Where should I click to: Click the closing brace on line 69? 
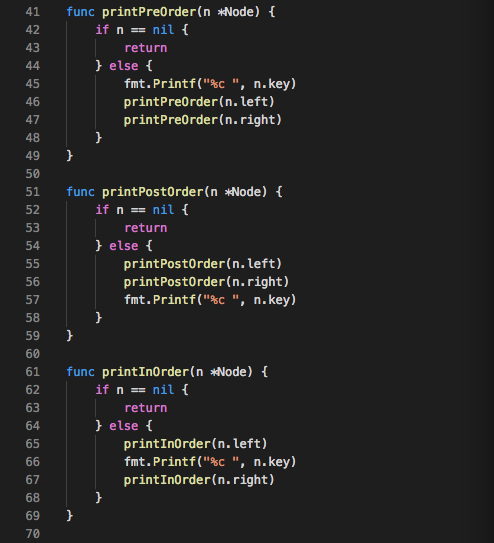coord(70,516)
